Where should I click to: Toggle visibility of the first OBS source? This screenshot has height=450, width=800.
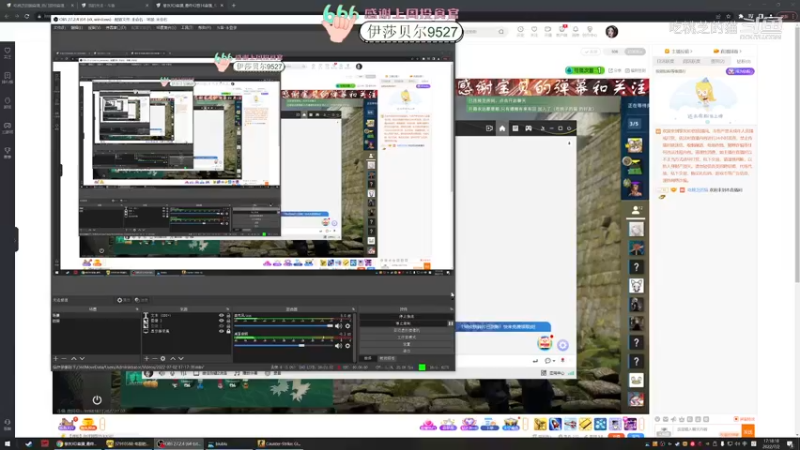coord(221,315)
